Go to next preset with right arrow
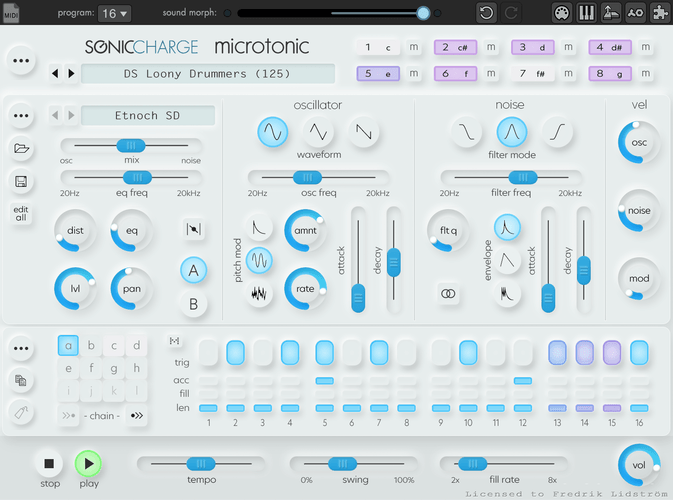 pyautogui.click(x=71, y=73)
